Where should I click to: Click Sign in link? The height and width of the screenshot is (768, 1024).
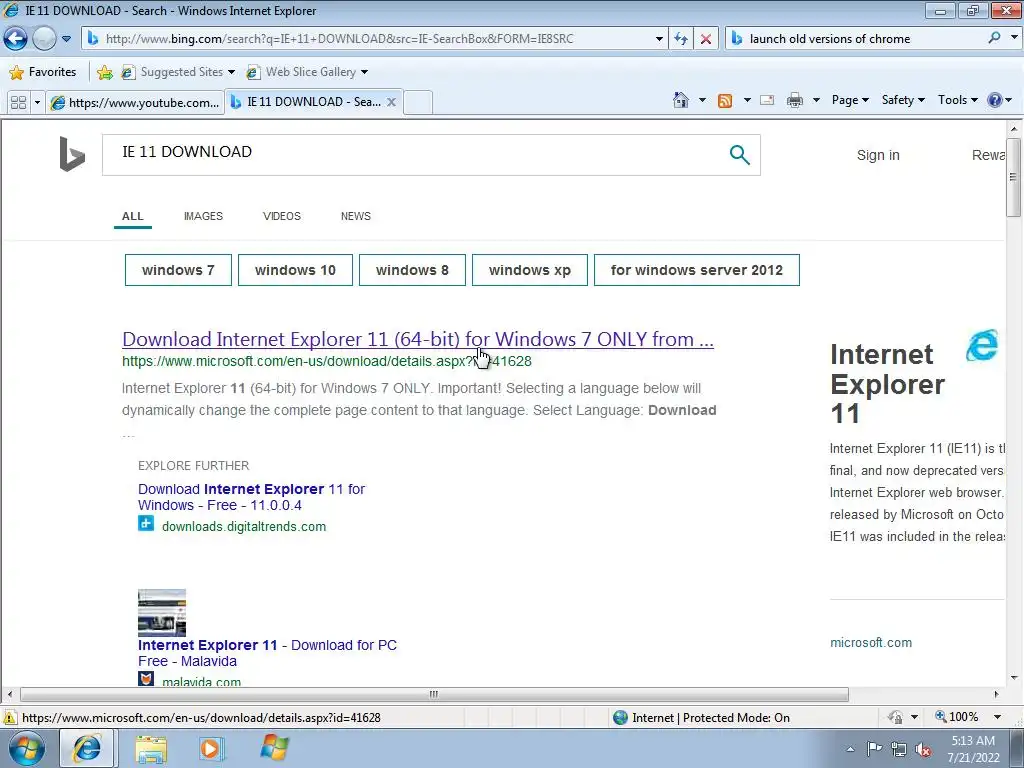click(878, 155)
